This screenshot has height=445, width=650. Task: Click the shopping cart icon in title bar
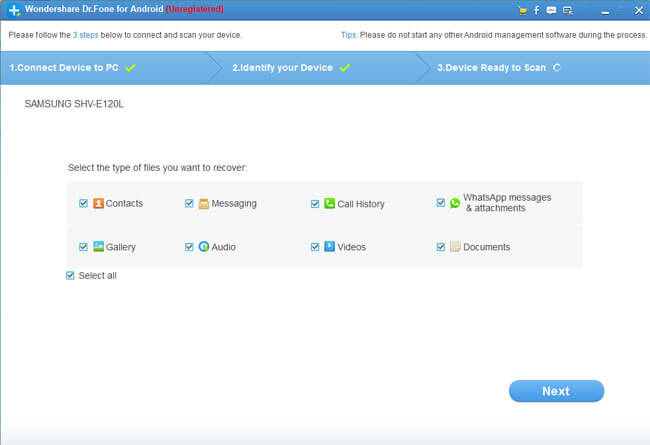point(522,11)
